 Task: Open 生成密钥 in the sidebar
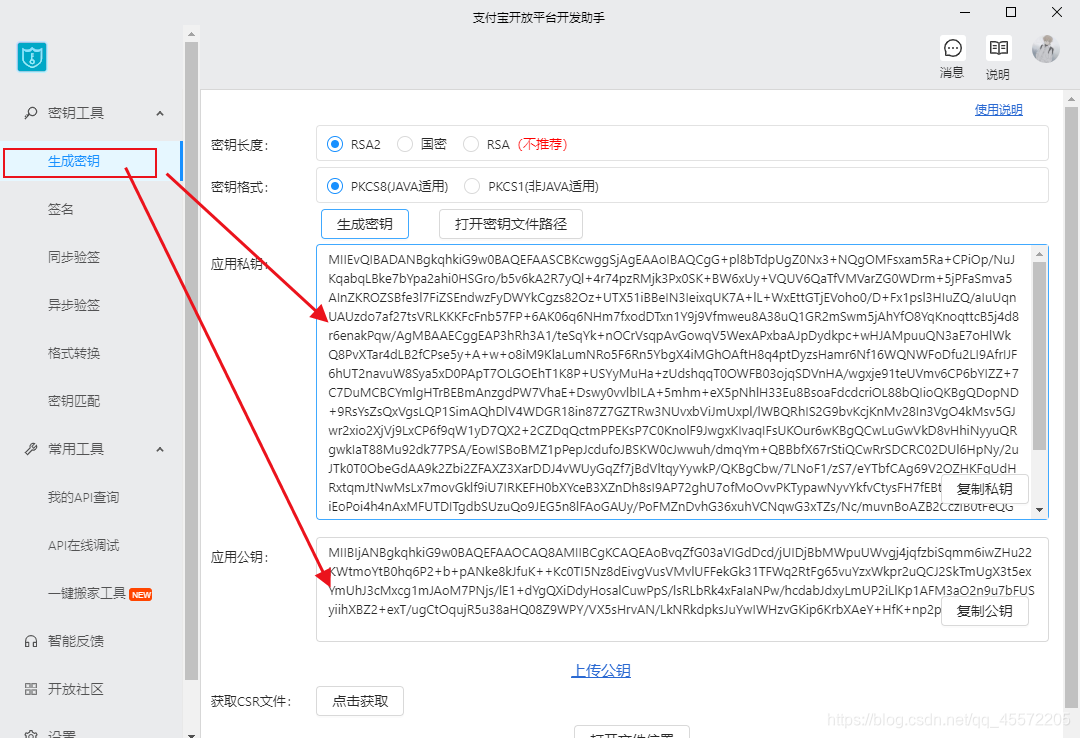[x=74, y=161]
